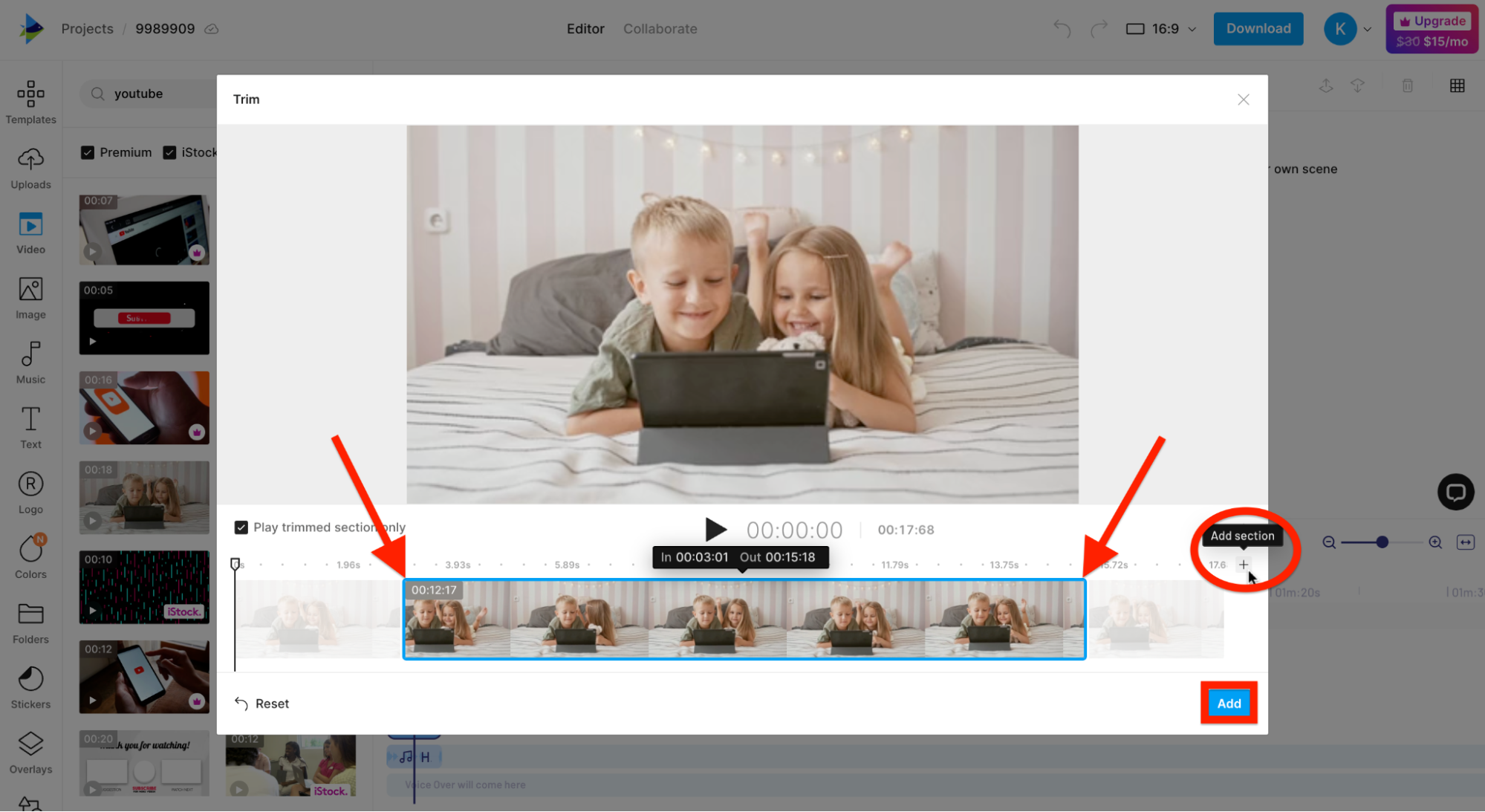Image resolution: width=1485 pixels, height=812 pixels.
Task: Adjust the timeline zoom slider
Action: point(1381,542)
